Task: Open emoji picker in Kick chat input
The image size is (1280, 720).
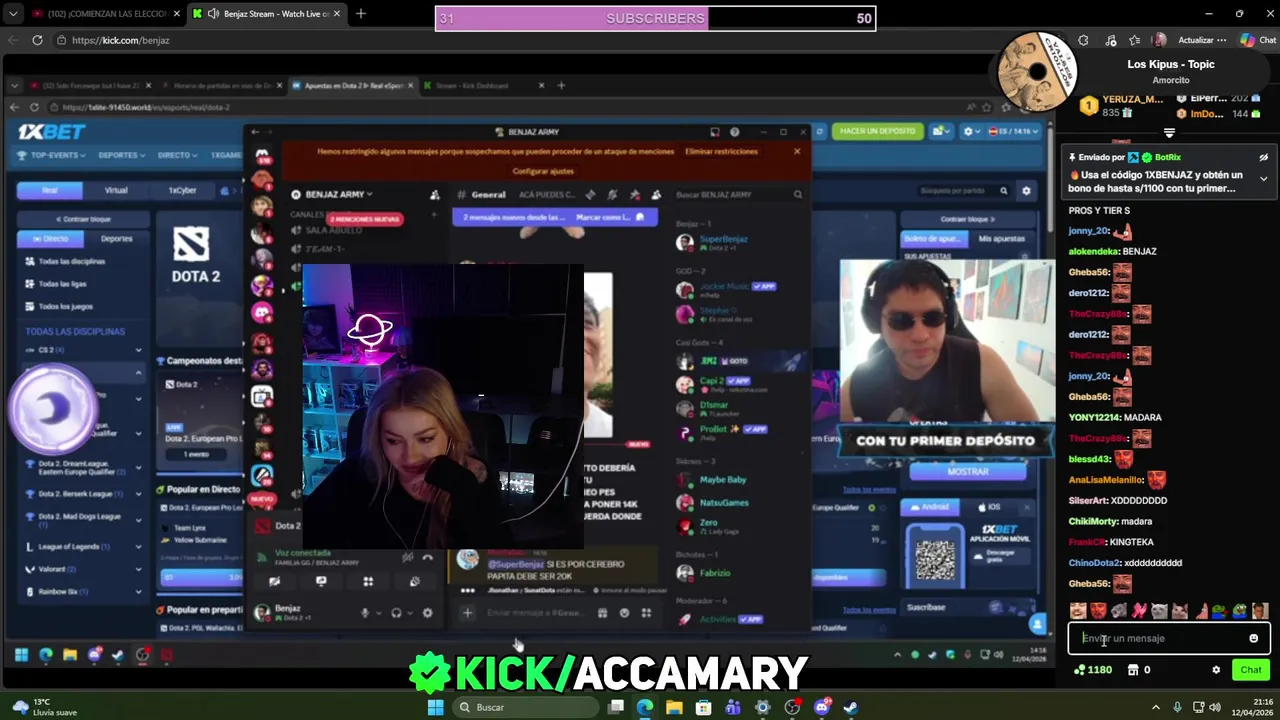Action: pyautogui.click(x=1253, y=638)
